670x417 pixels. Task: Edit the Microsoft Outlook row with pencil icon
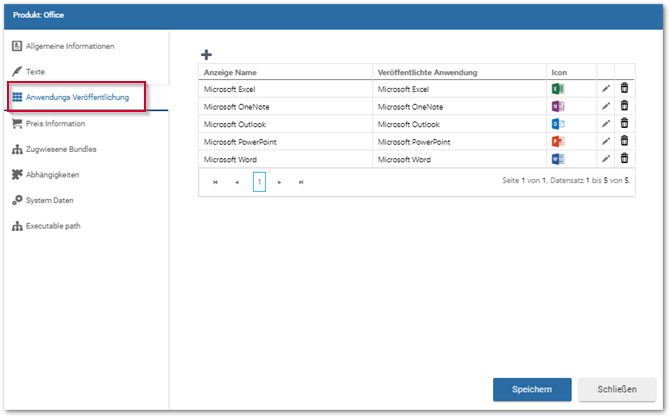pos(606,124)
